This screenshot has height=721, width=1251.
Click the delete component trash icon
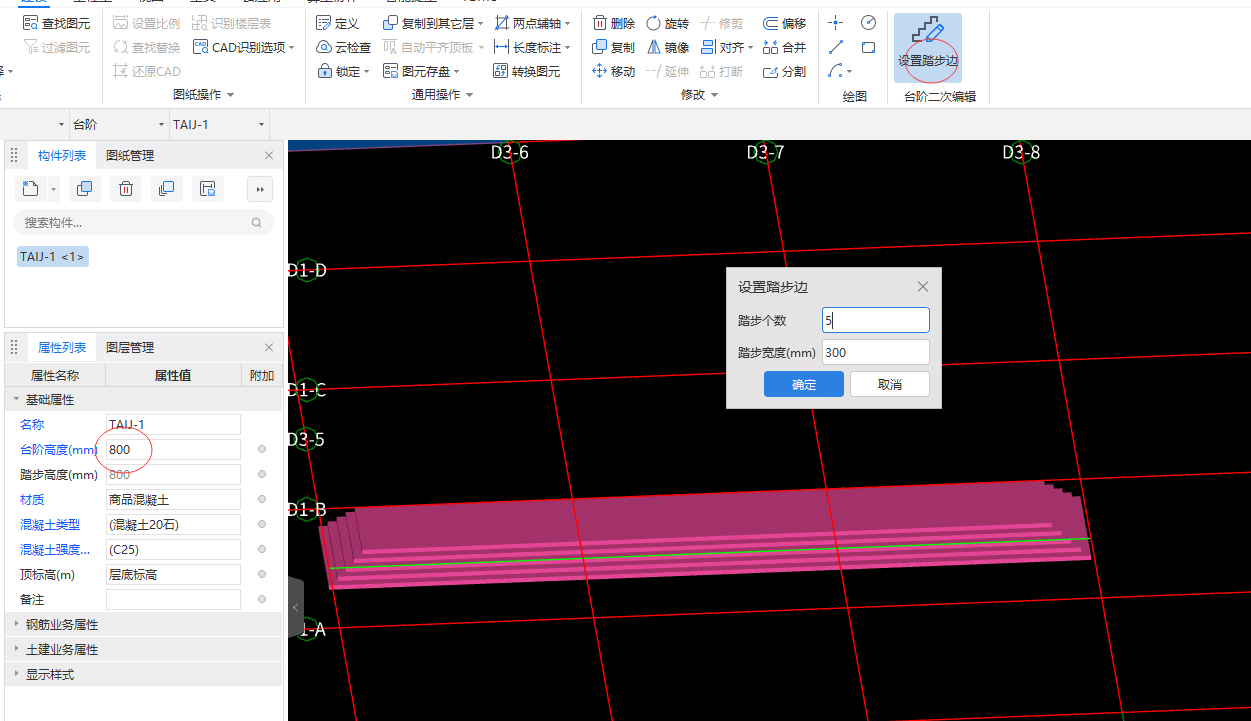[x=125, y=188]
